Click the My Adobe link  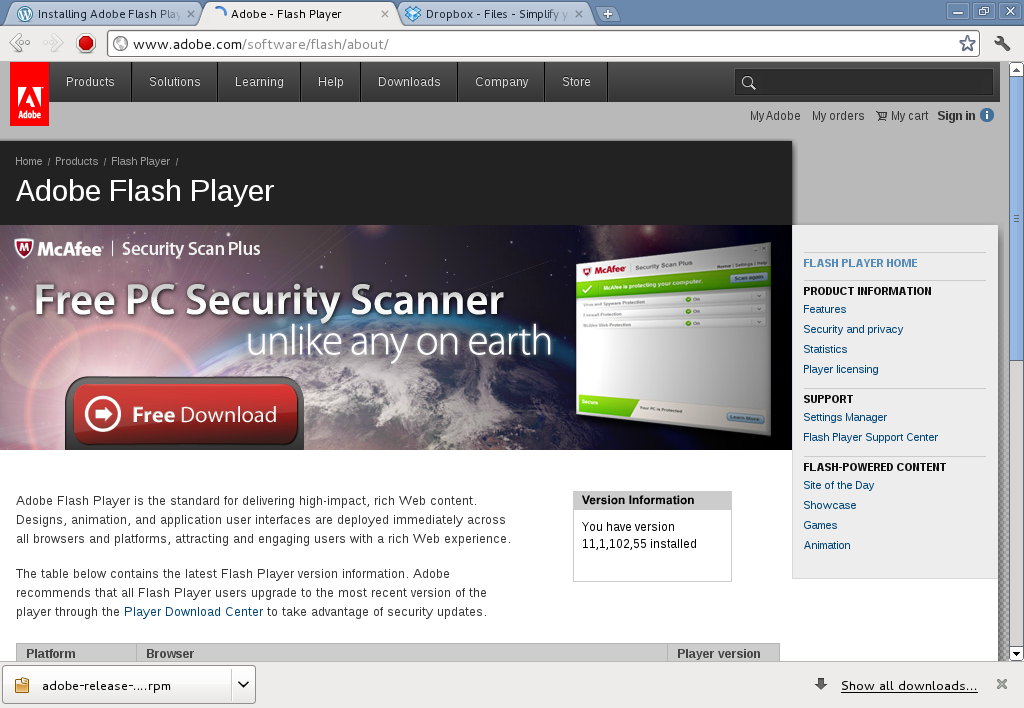click(775, 116)
